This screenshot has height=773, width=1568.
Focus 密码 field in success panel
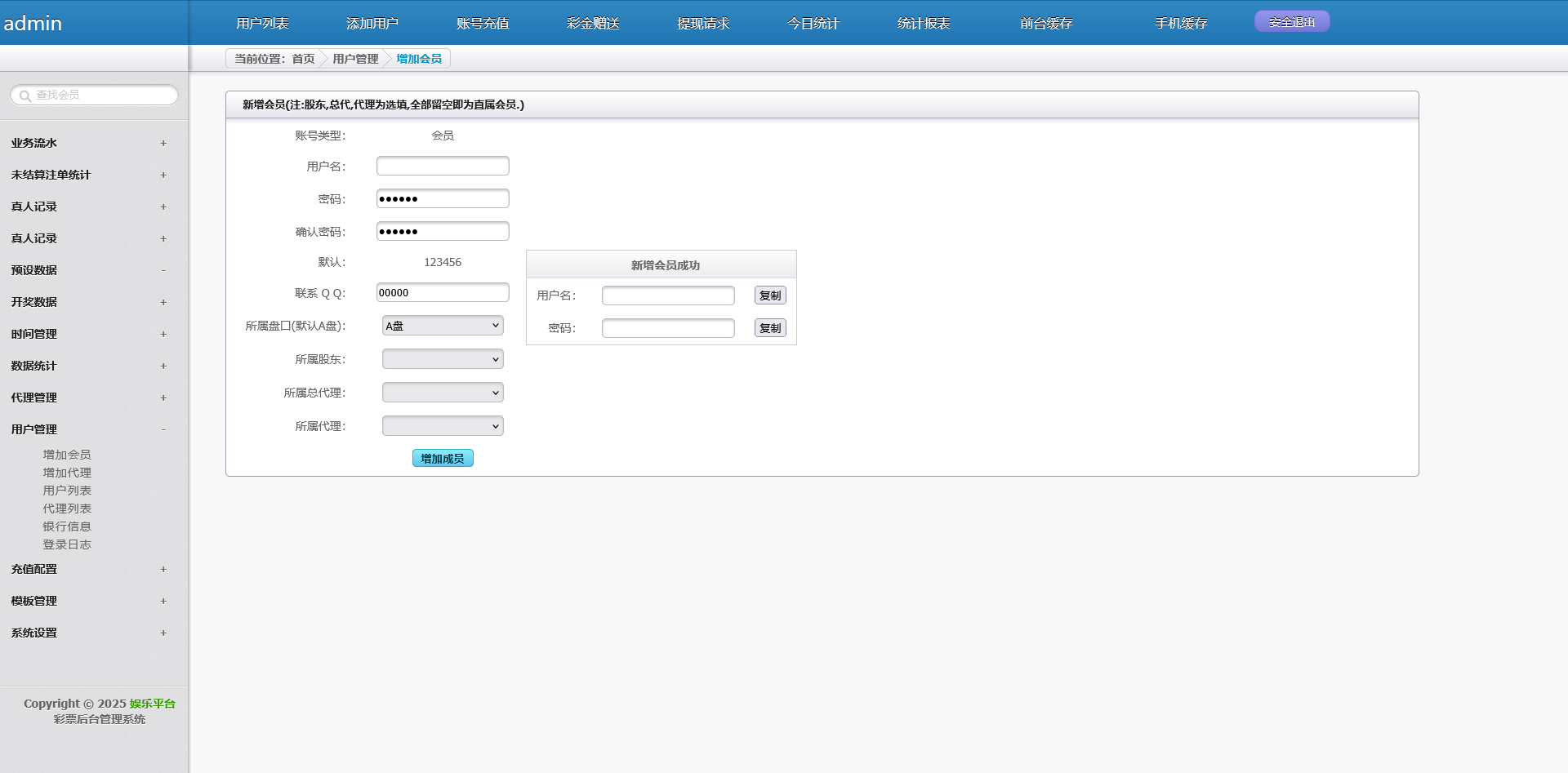click(668, 328)
